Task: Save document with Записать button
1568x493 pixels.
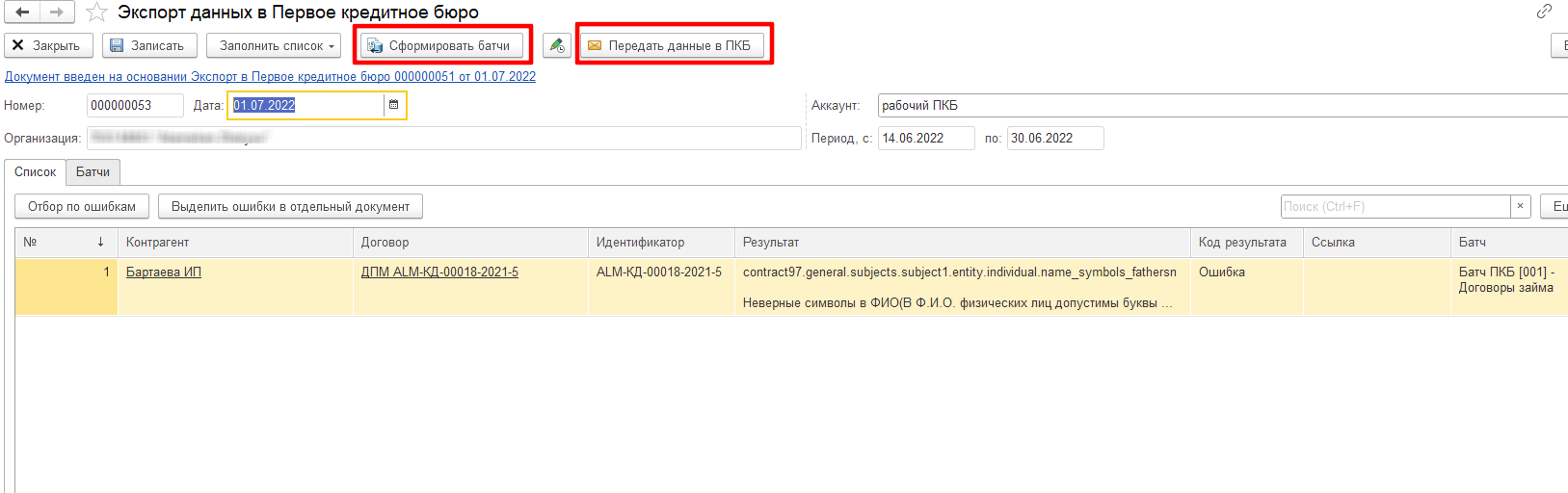Action: point(149,45)
